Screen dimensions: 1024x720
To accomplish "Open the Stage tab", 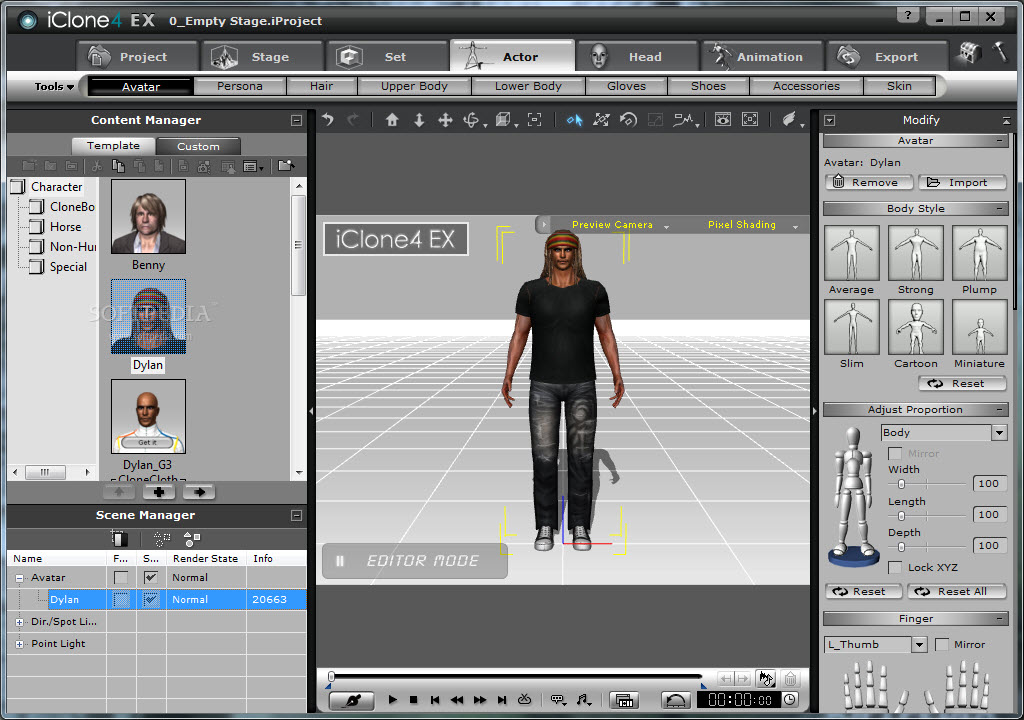I will coord(263,57).
